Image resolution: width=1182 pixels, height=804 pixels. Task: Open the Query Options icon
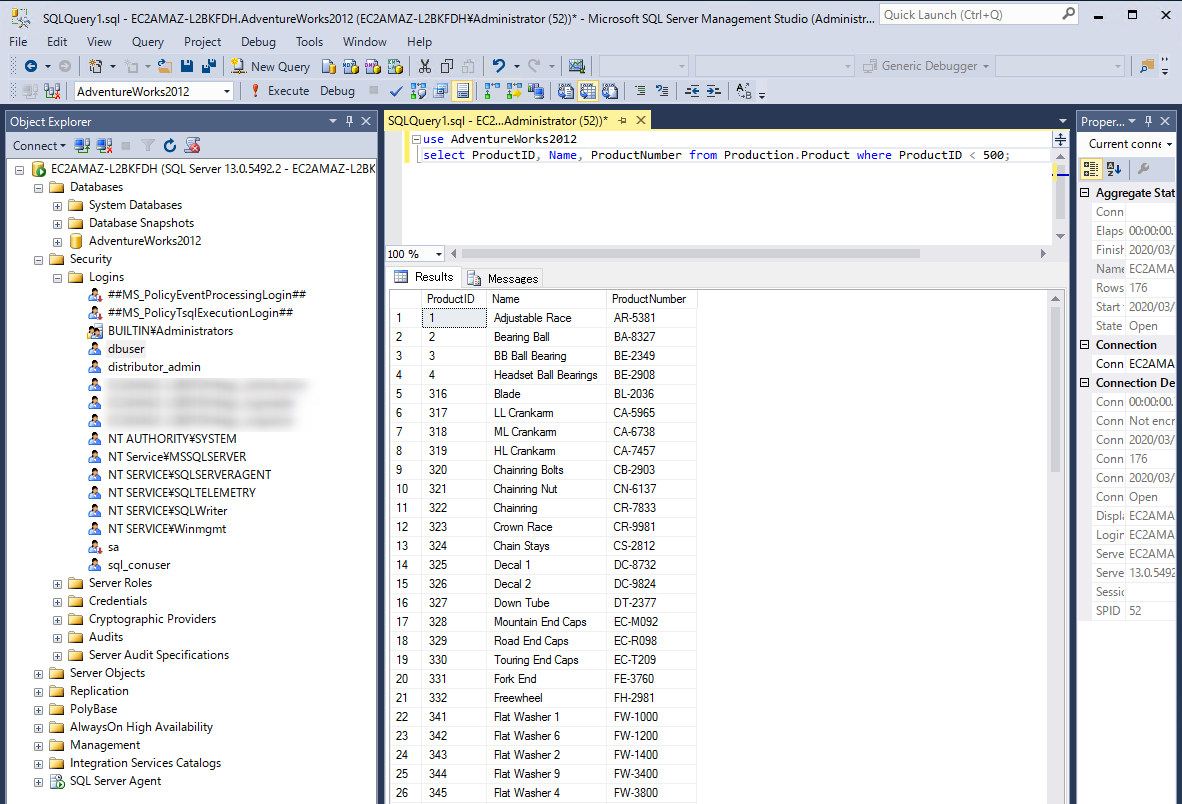tap(440, 91)
